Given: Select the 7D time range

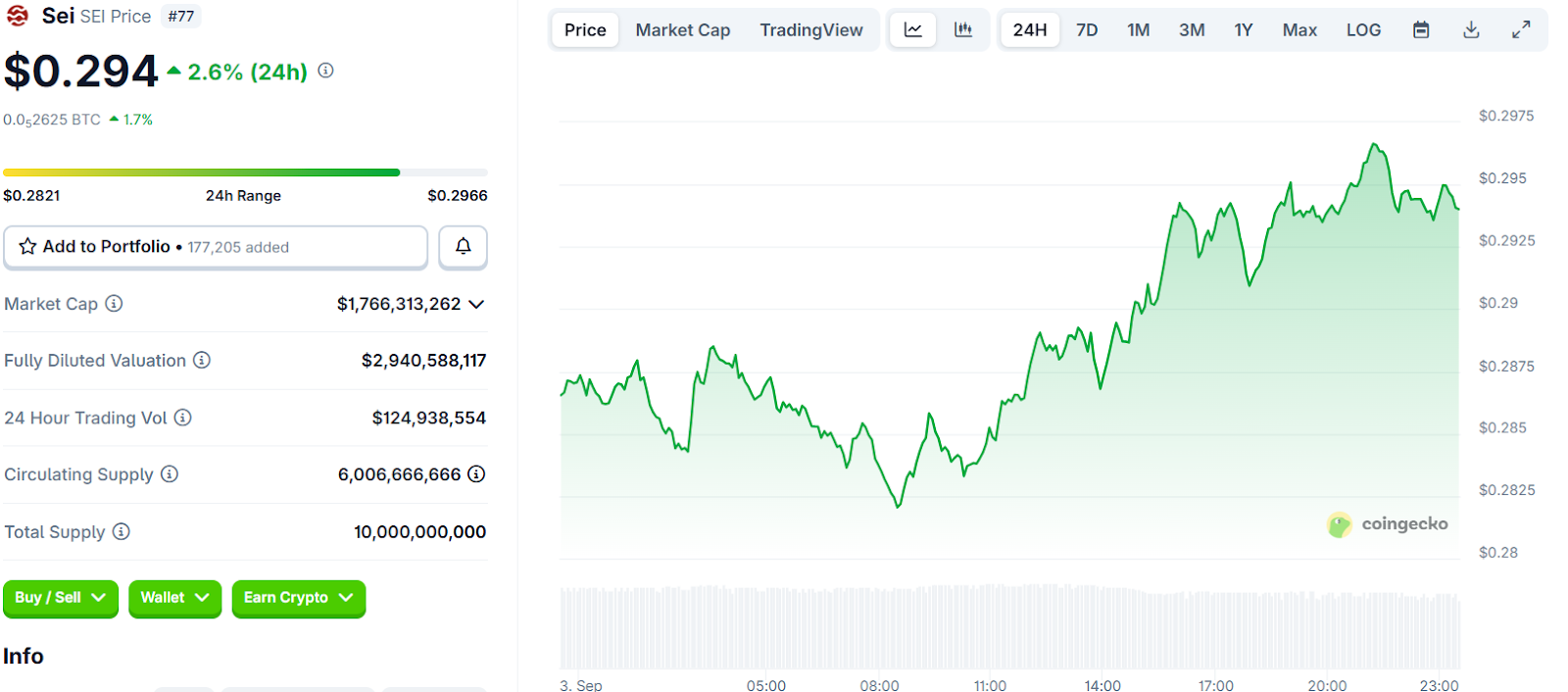Looking at the screenshot, I should [x=1086, y=30].
